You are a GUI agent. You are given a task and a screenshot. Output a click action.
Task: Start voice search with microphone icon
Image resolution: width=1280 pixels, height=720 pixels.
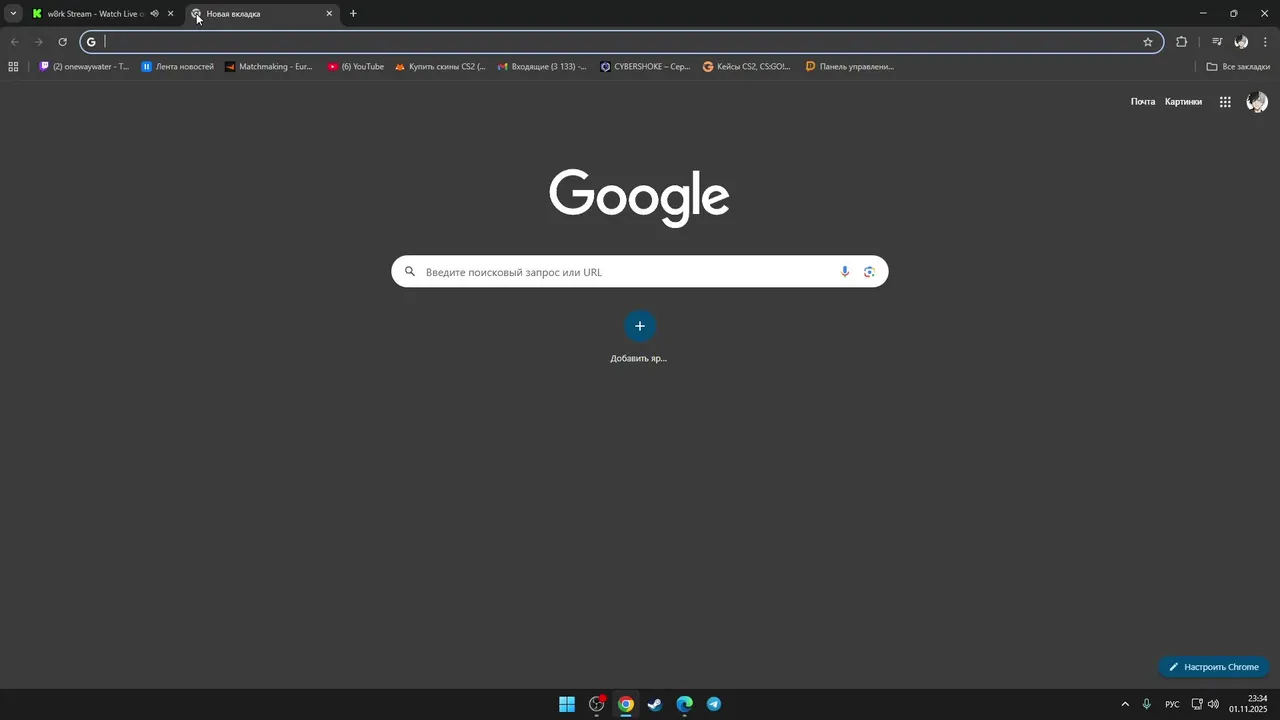[845, 272]
